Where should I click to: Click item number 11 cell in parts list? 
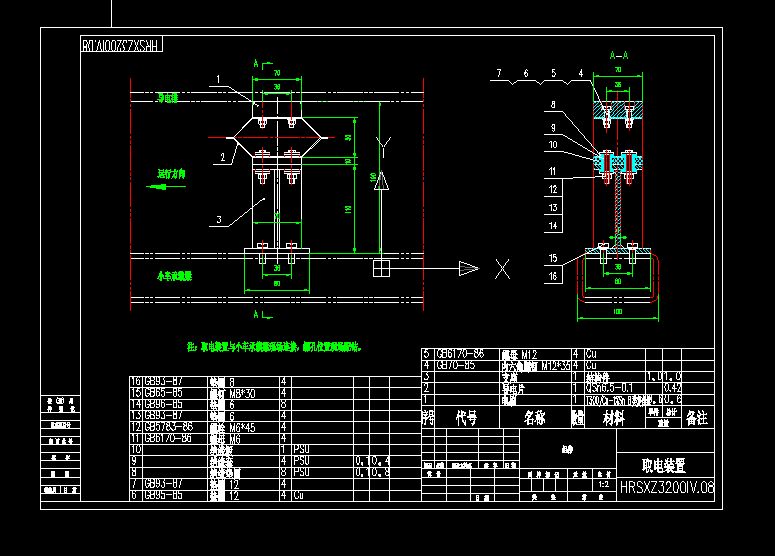coord(135,438)
